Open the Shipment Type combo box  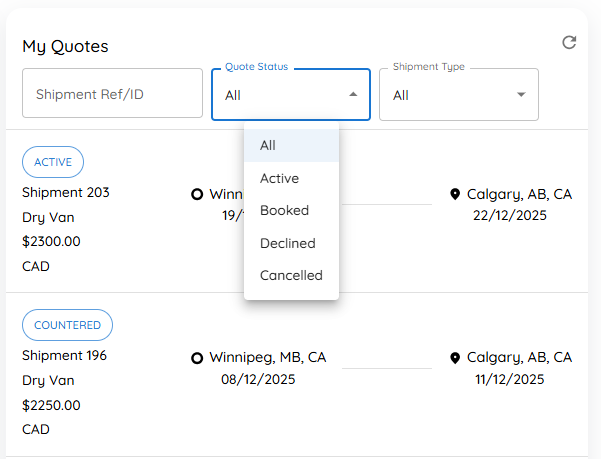(459, 95)
